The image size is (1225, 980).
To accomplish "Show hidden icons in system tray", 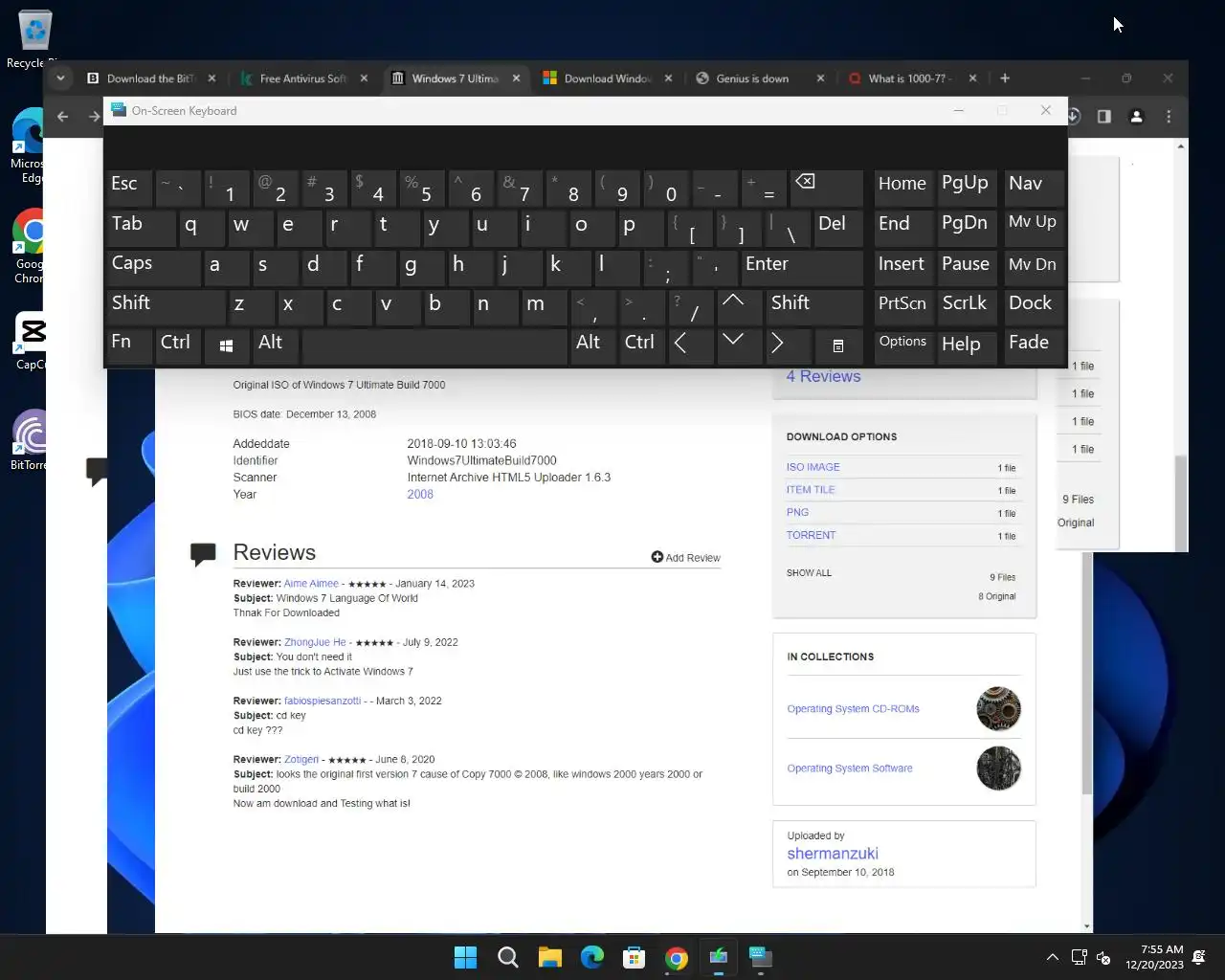I will point(1052,957).
